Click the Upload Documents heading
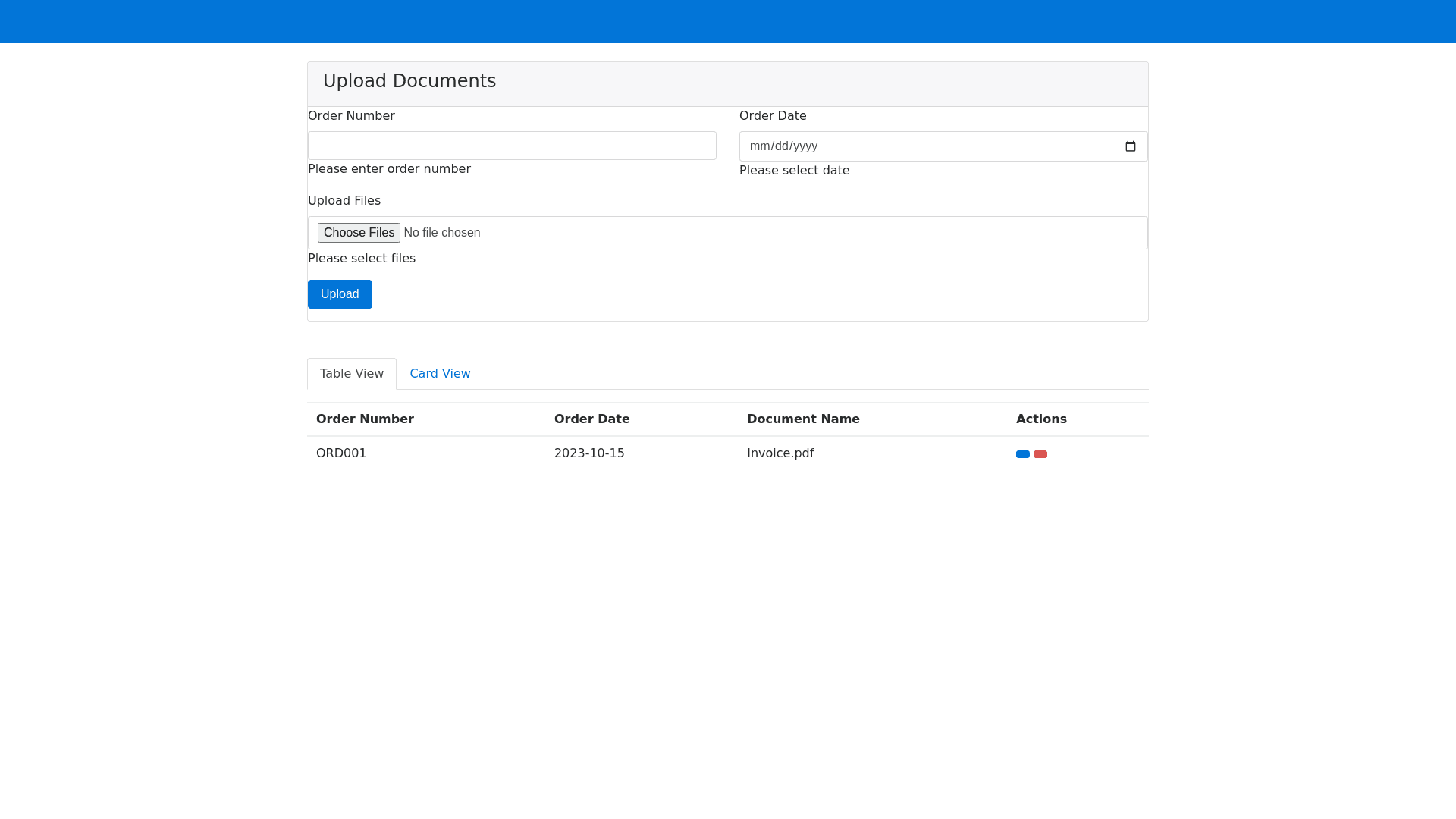The width and height of the screenshot is (1456, 819). point(409,81)
